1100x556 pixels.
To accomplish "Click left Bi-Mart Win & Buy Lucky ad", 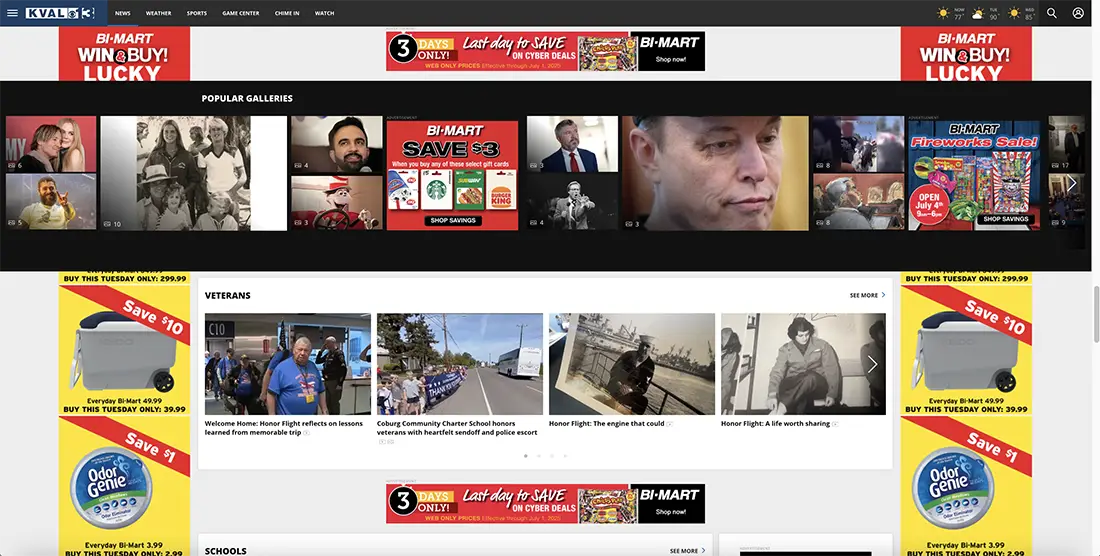I will [124, 54].
